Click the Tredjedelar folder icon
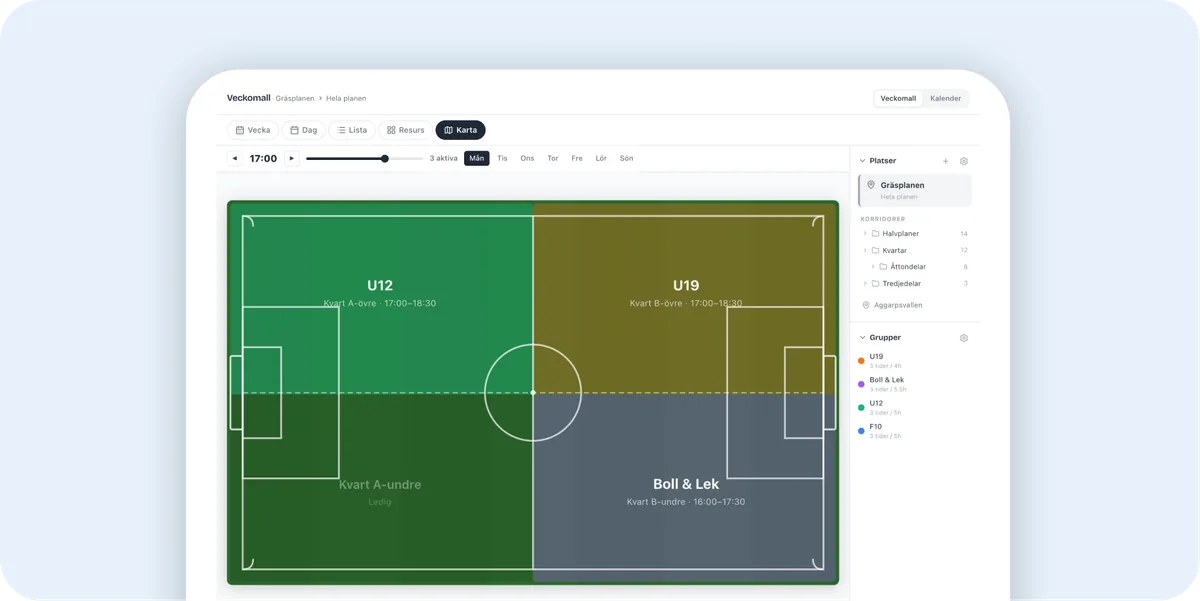 [x=875, y=284]
